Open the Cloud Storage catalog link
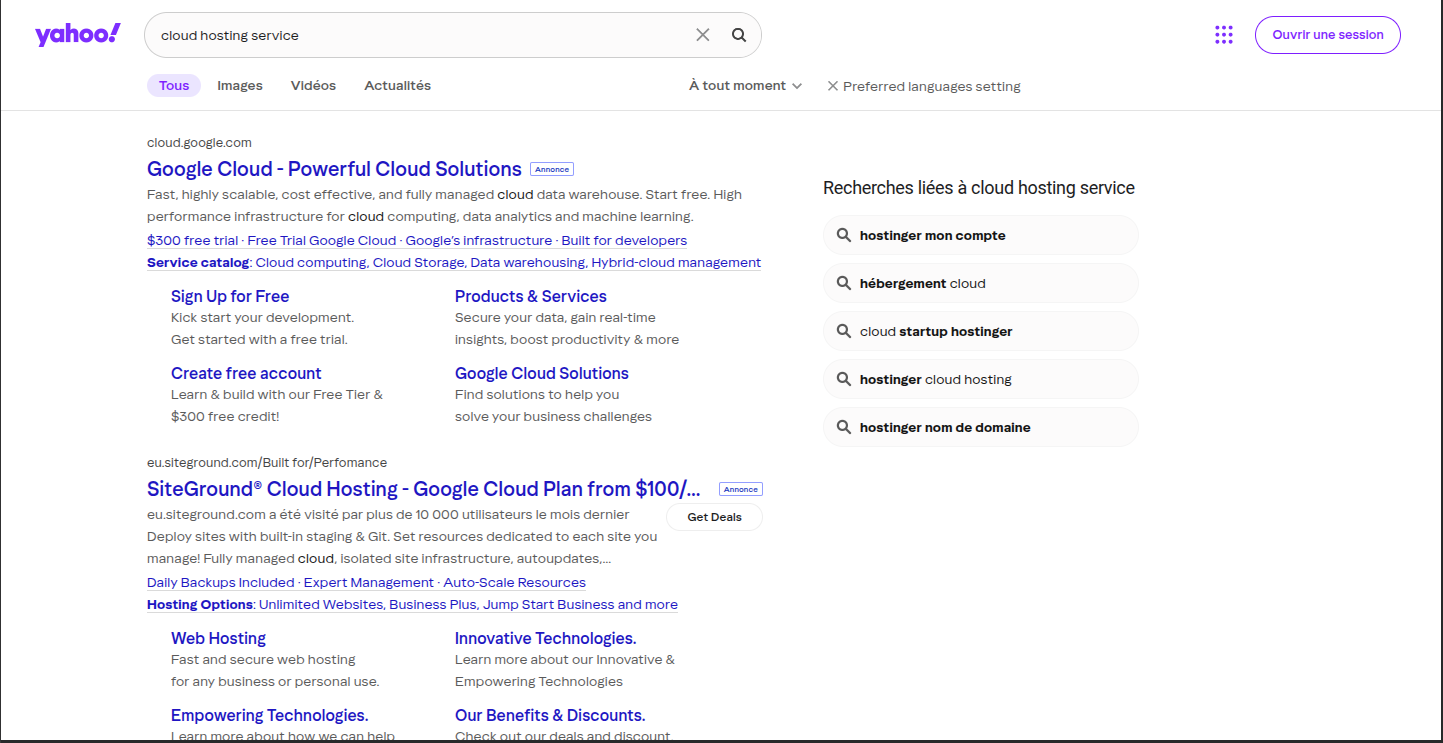 pyautogui.click(x=418, y=262)
